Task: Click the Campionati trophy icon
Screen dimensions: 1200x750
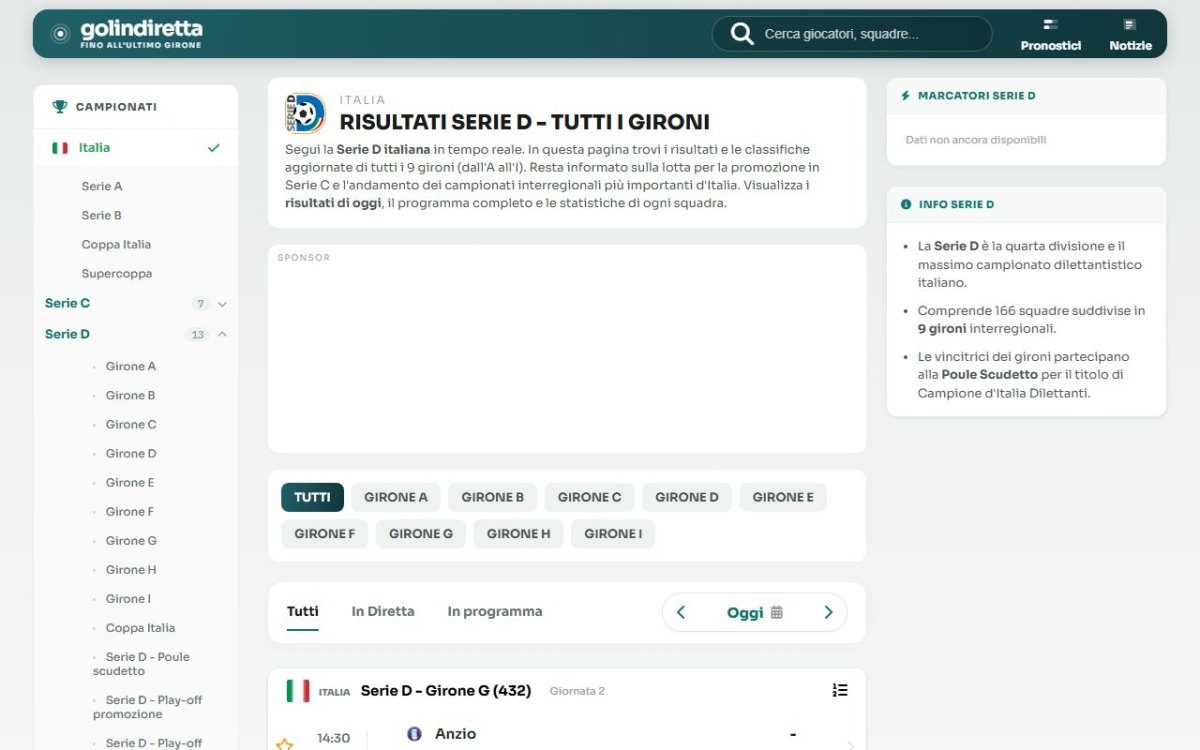Action: (60, 107)
